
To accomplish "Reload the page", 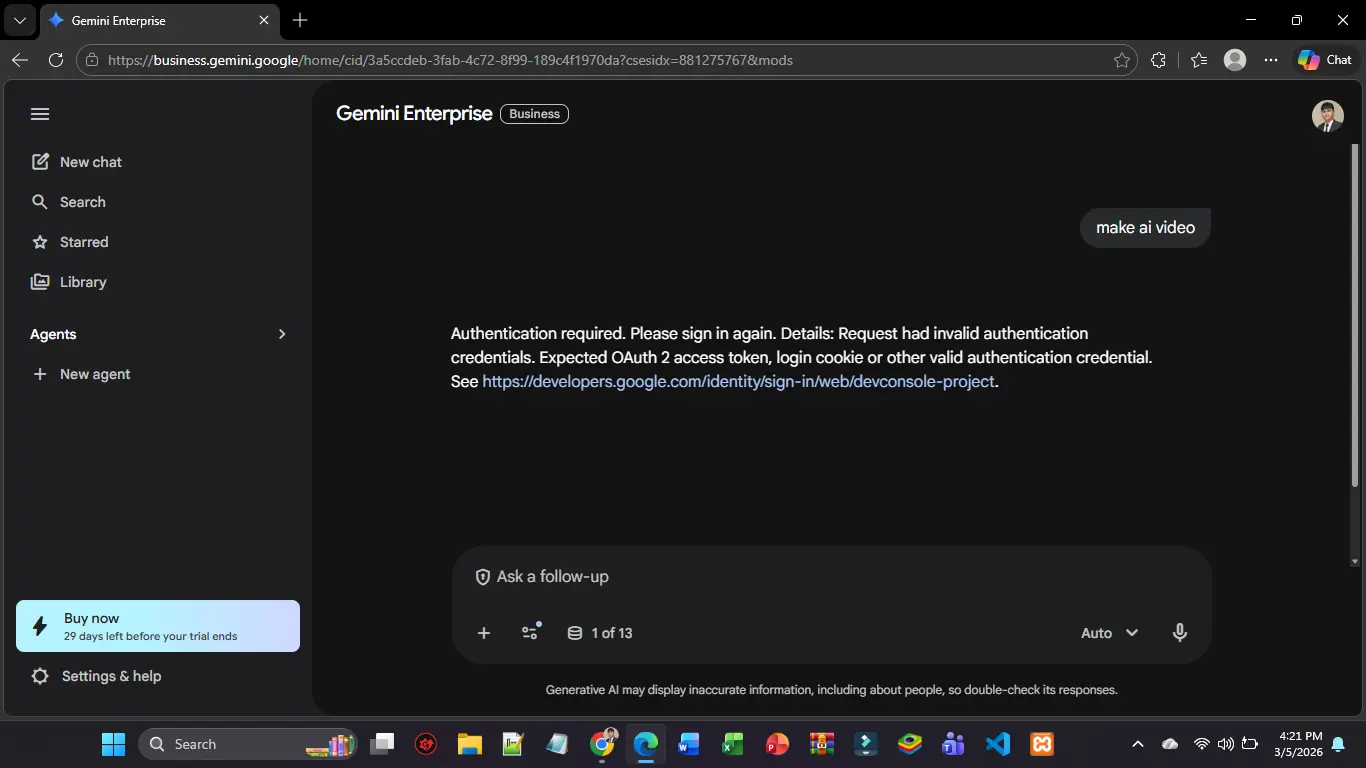I will coord(56,60).
